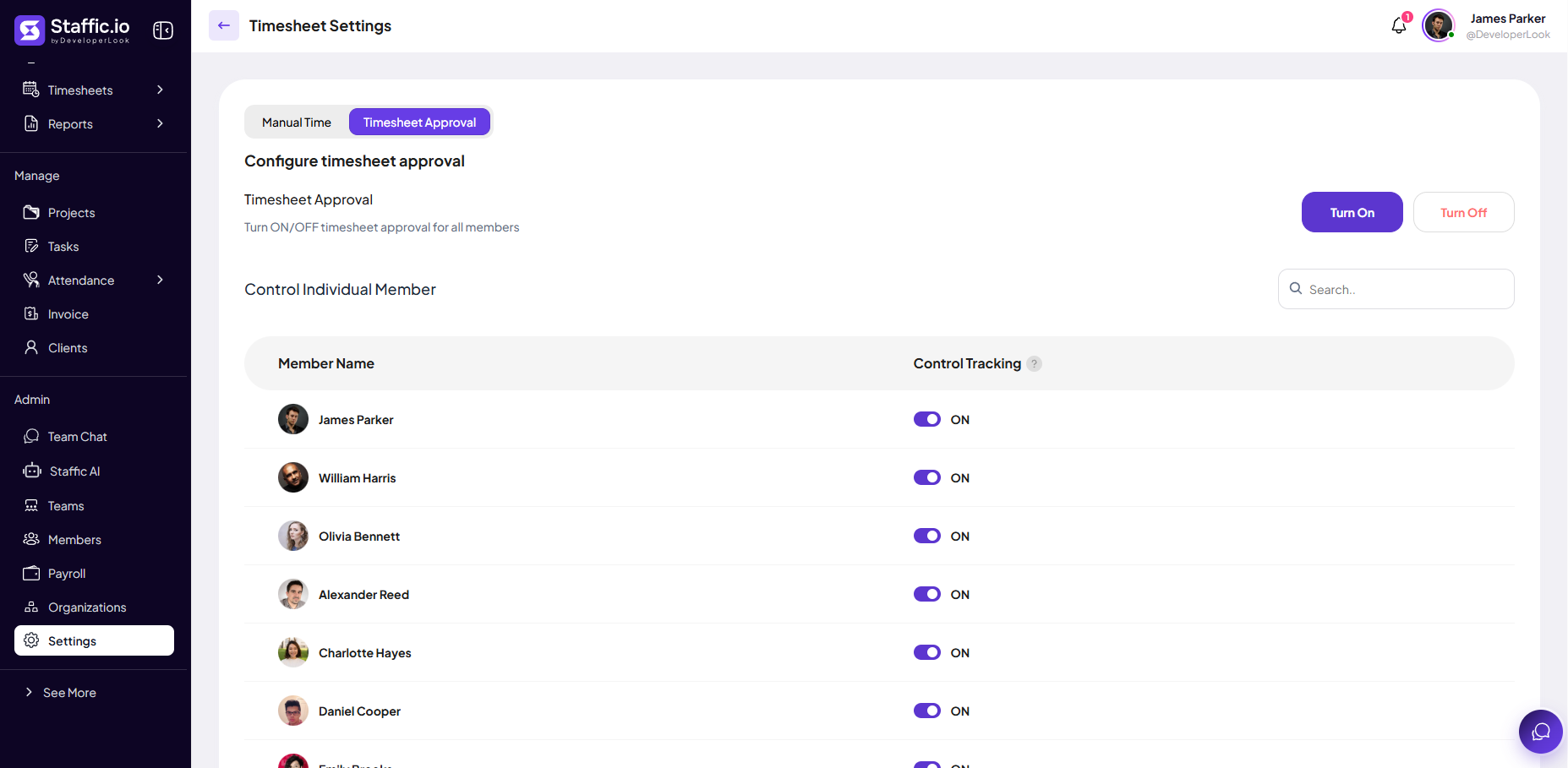Switch to the Manual Time tab

coord(297,123)
